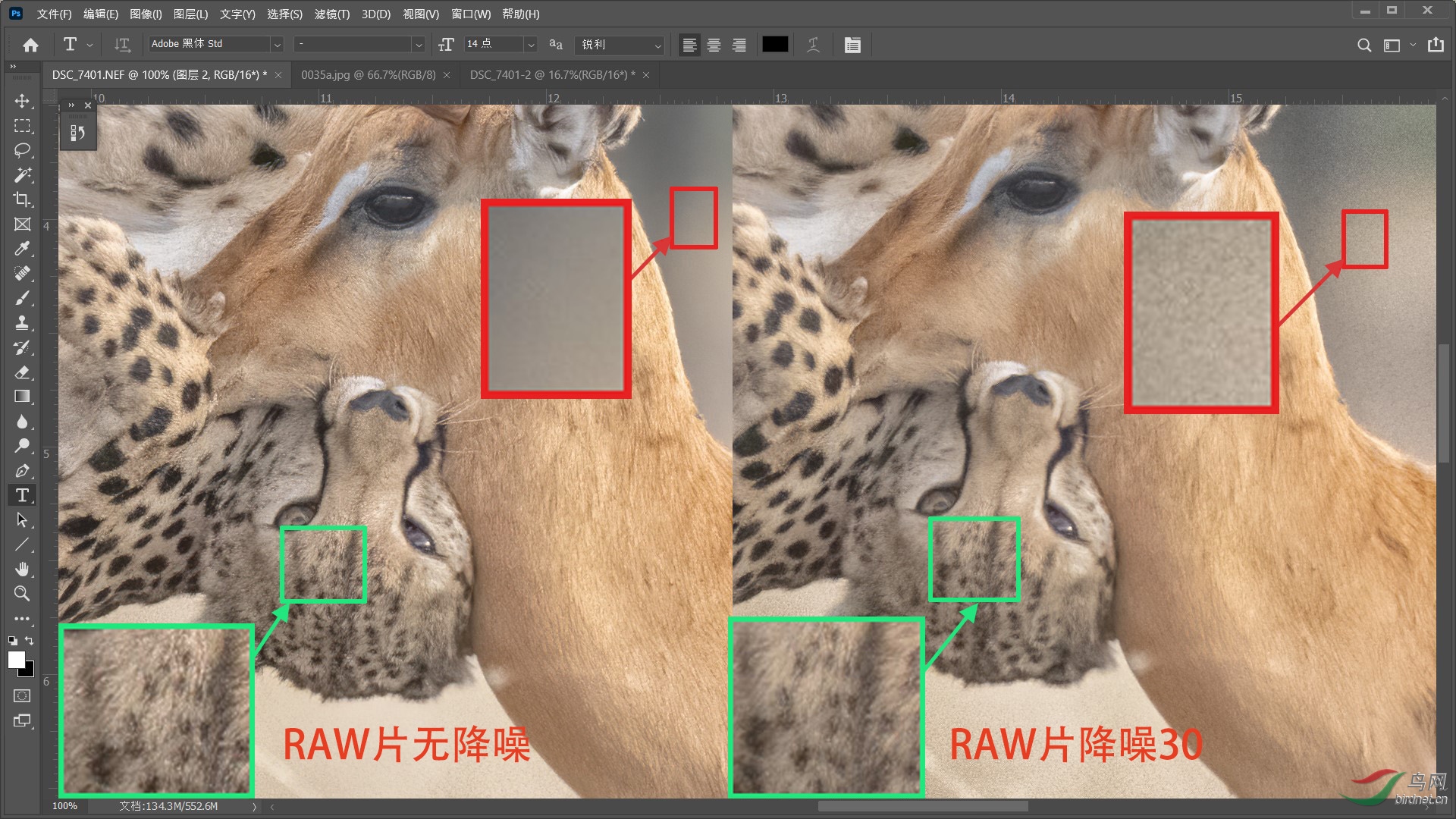
Task: Open the 滤镜(T) menu
Action: point(331,14)
